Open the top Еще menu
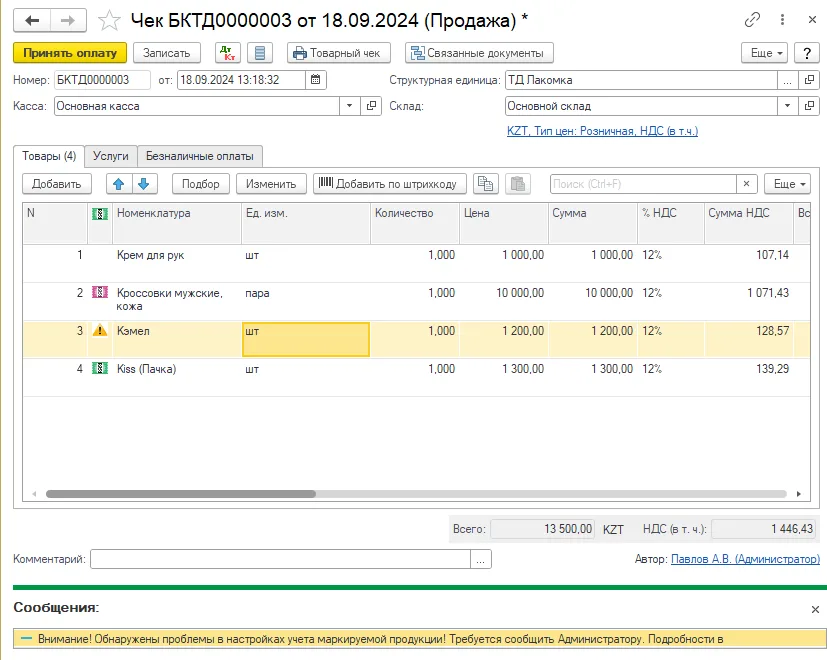This screenshot has height=660, width=827. click(x=764, y=53)
